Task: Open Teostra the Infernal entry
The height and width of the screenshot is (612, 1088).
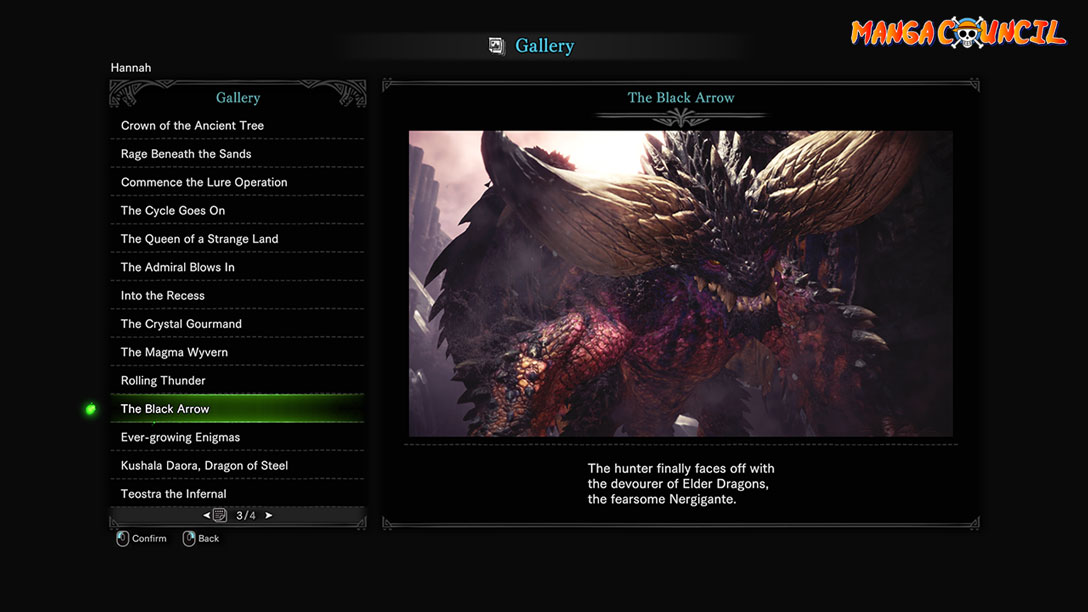Action: 237,494
